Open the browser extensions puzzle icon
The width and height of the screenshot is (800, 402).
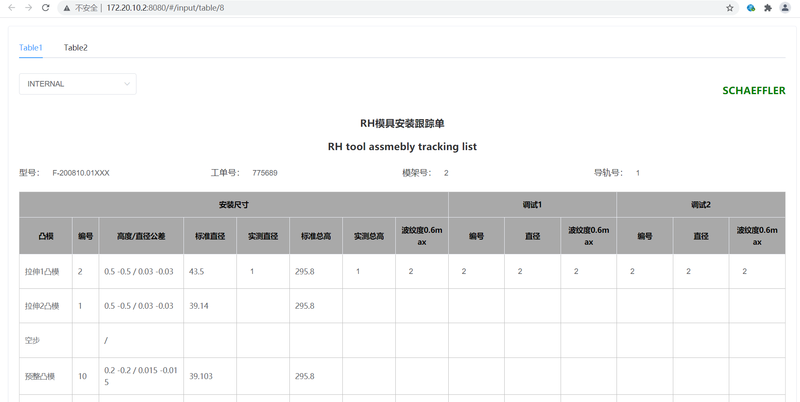pos(768,8)
